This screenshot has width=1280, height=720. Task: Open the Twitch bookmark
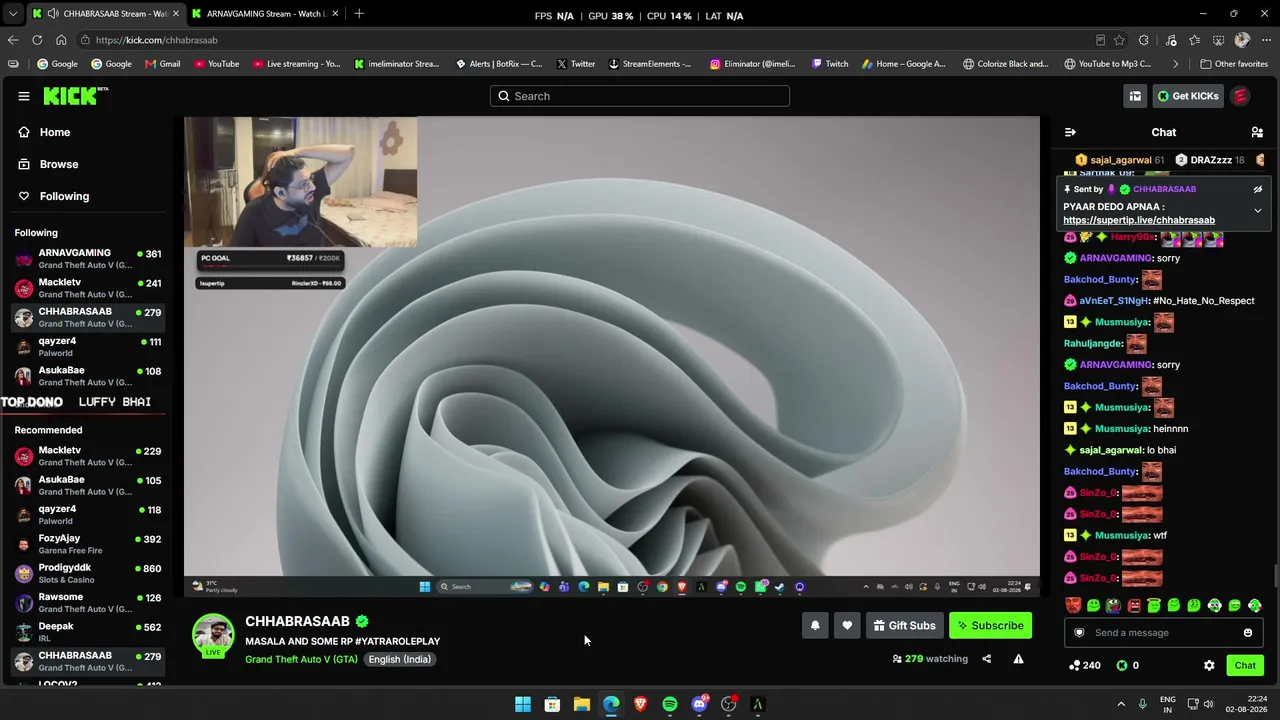click(830, 64)
